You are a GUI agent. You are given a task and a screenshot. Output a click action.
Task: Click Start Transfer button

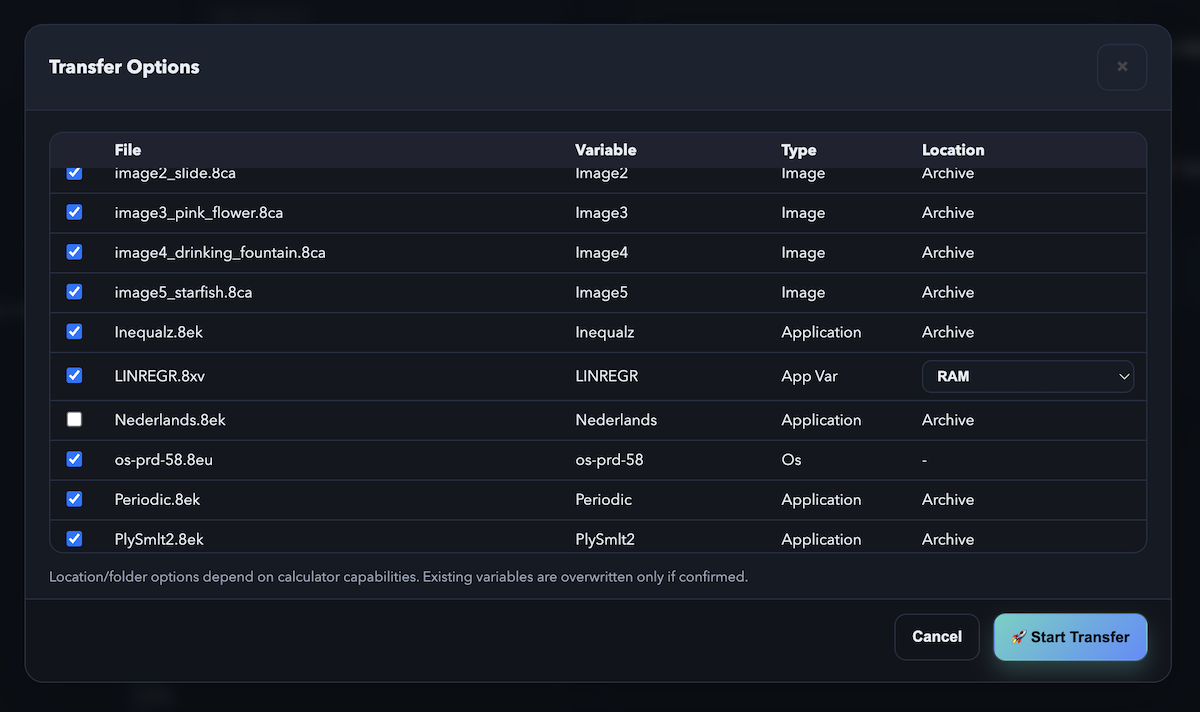pos(1070,637)
